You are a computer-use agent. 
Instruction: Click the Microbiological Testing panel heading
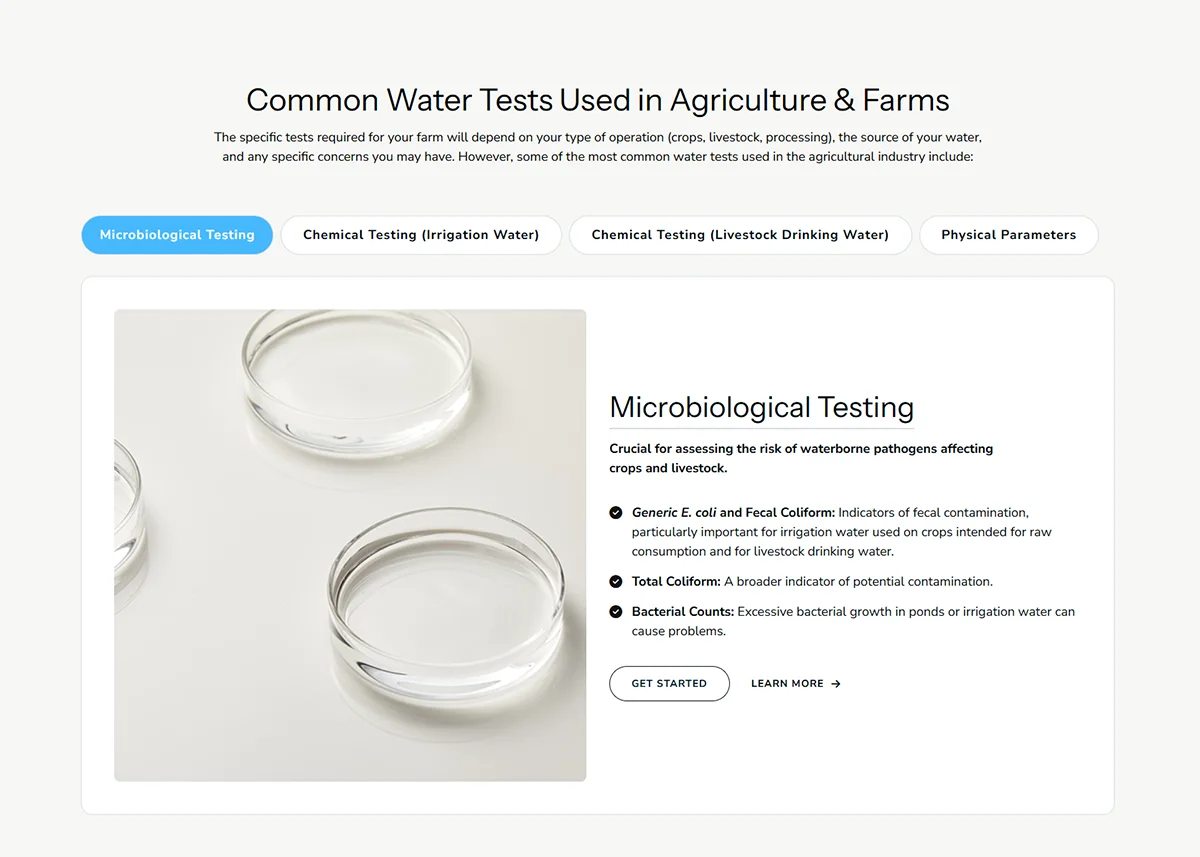(761, 407)
